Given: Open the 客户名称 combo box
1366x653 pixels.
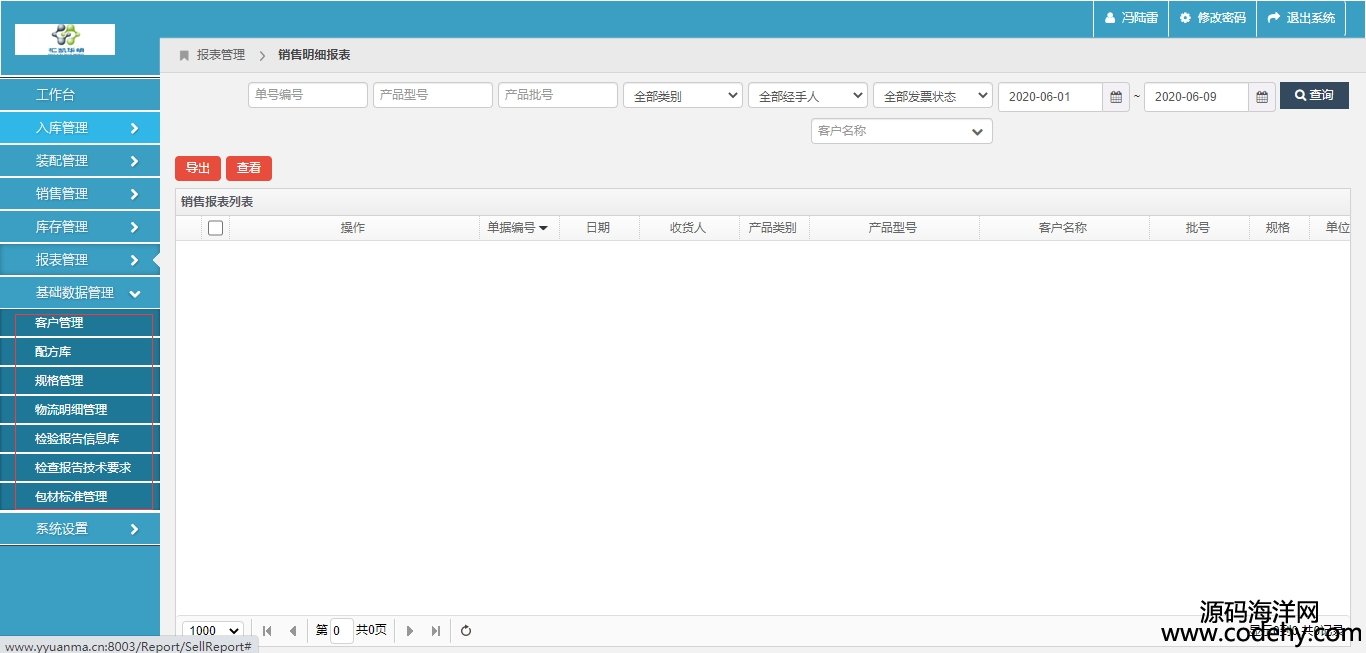Looking at the screenshot, I should 902,131.
